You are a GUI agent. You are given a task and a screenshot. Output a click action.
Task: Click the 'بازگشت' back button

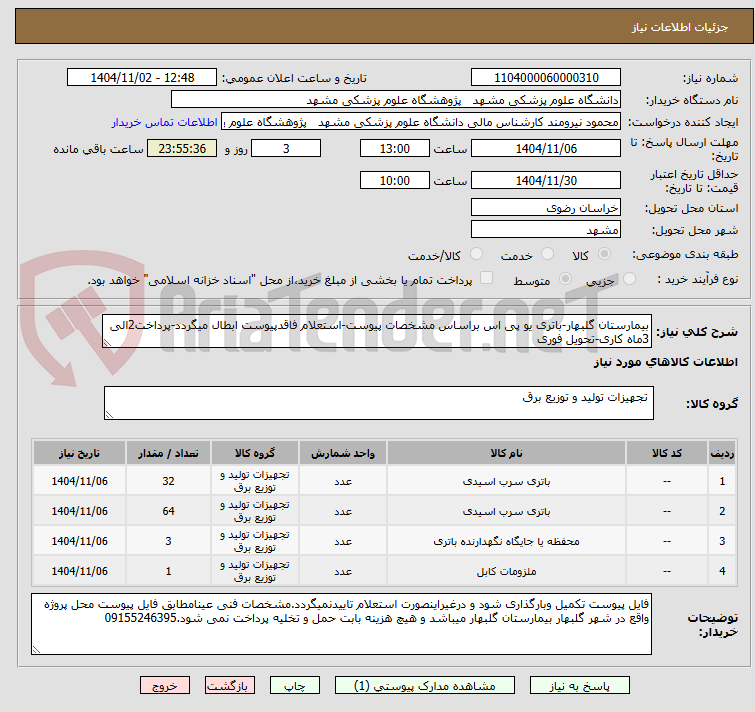point(230,686)
